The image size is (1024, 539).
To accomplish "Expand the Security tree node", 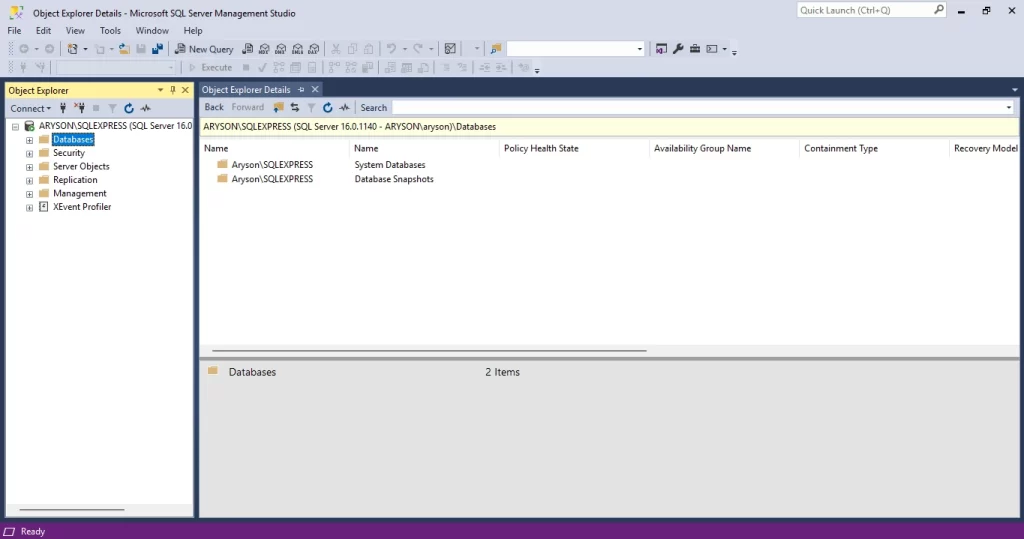I will tap(29, 154).
